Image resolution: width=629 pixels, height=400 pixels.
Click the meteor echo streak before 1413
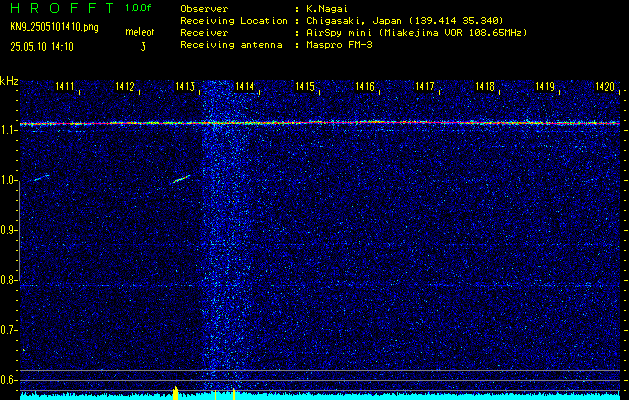point(181,179)
